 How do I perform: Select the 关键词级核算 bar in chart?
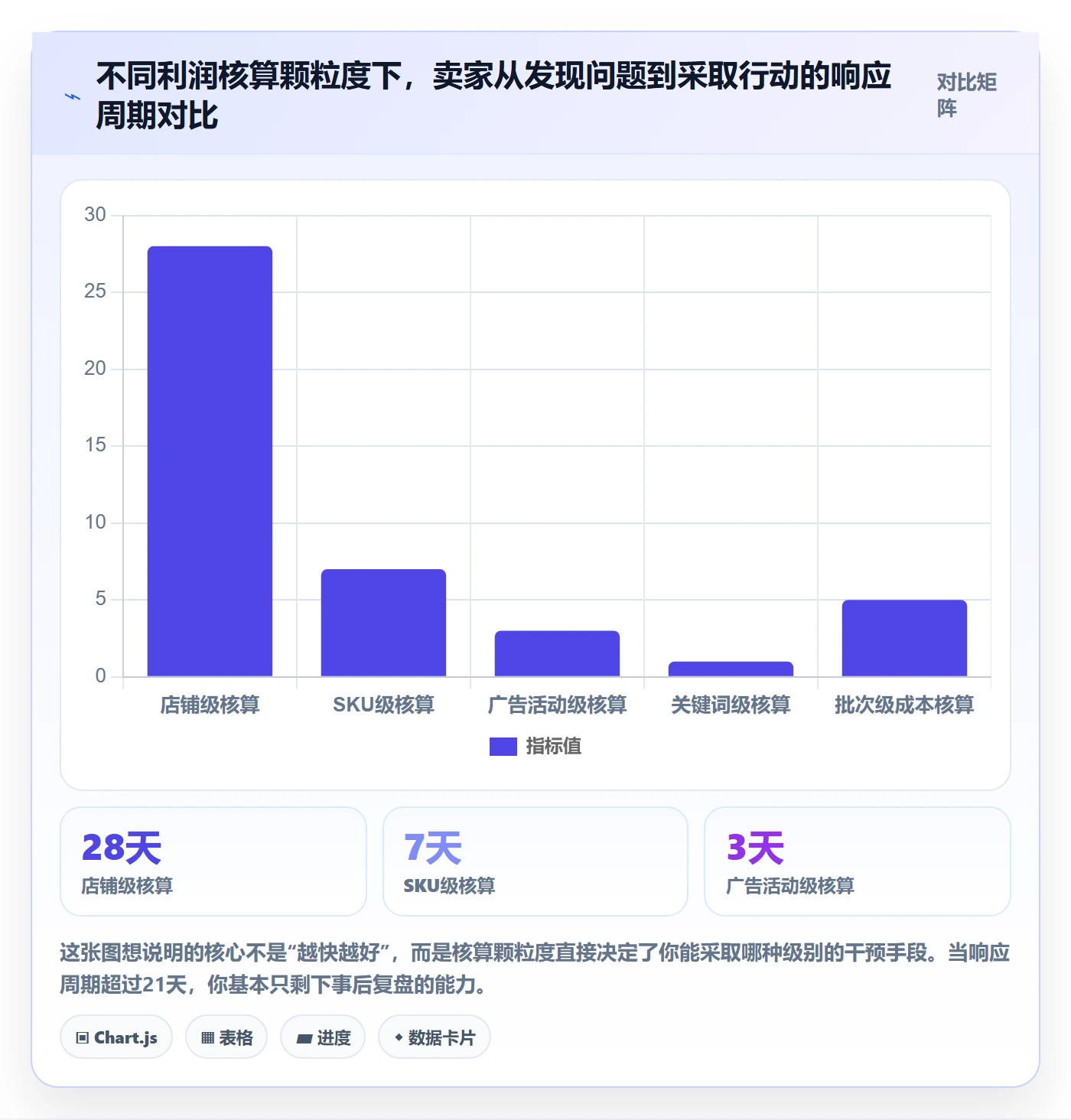(x=731, y=669)
